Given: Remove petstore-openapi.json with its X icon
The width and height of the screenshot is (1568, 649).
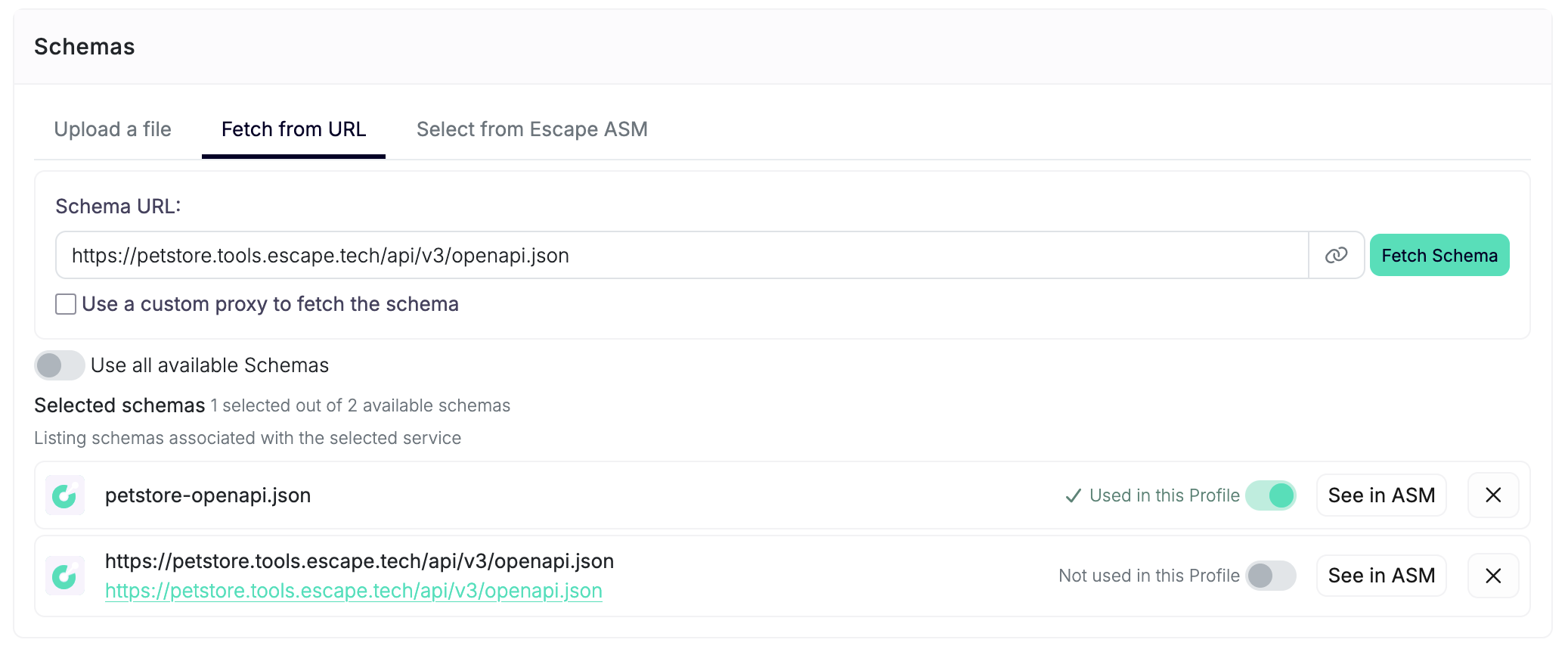Looking at the screenshot, I should (1493, 495).
